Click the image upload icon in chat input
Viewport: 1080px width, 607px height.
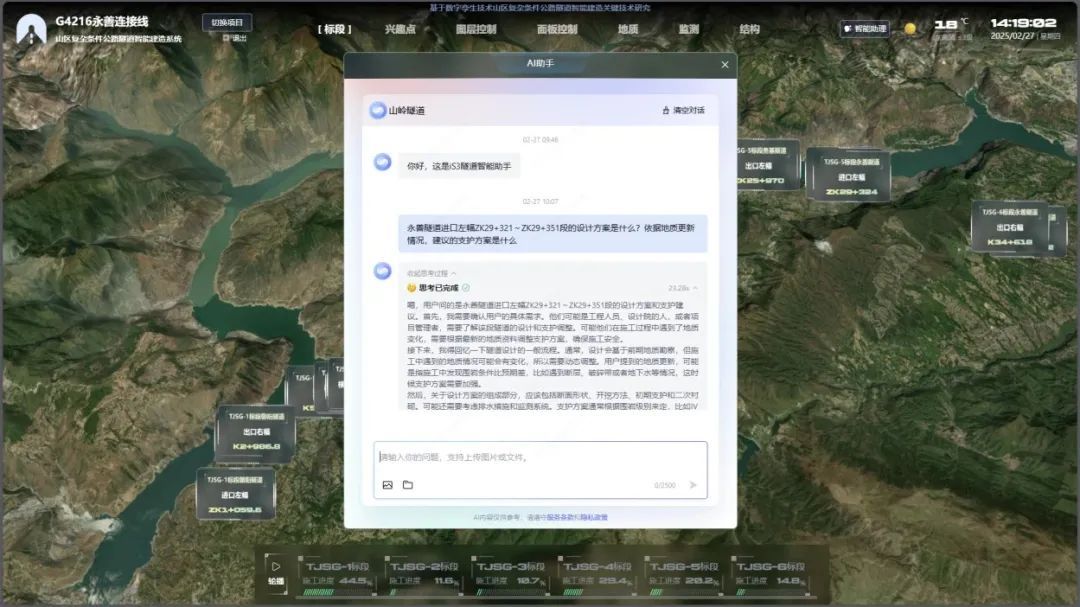388,485
